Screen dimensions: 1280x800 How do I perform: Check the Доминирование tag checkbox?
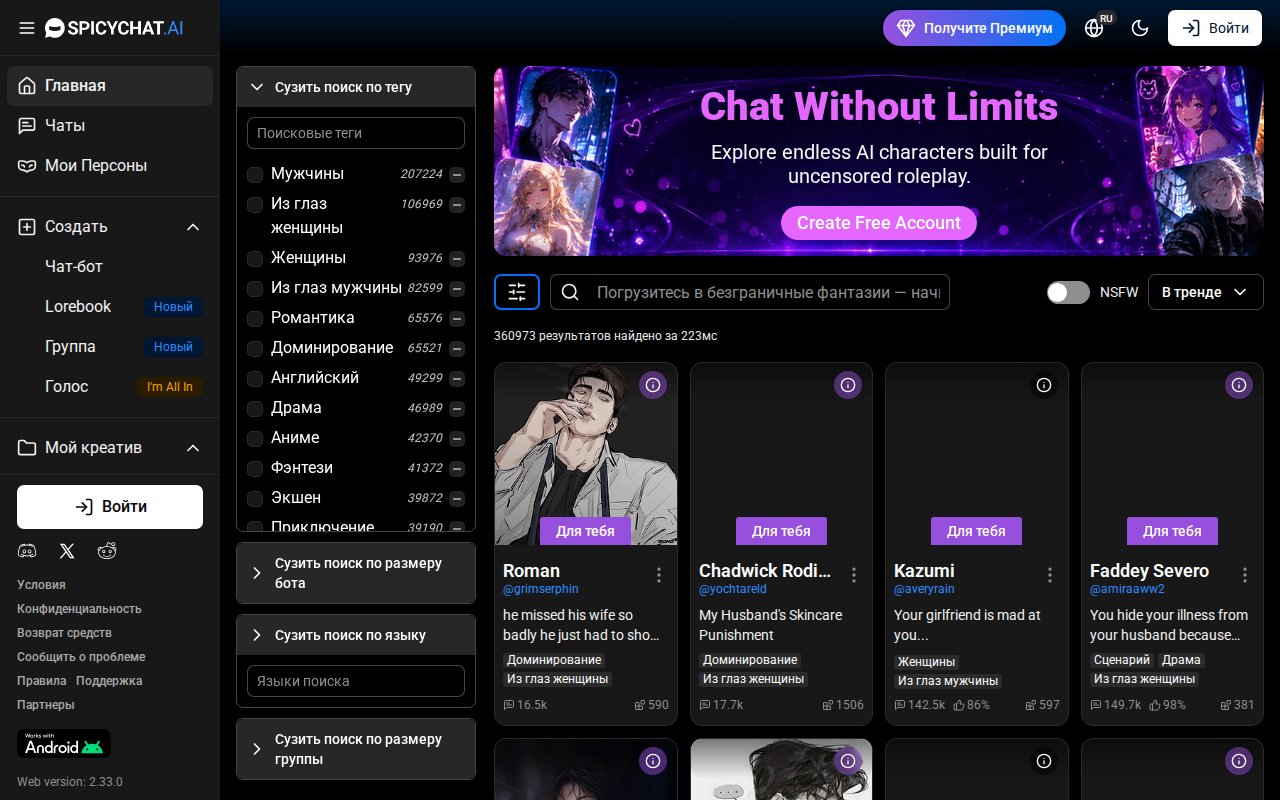(x=255, y=349)
